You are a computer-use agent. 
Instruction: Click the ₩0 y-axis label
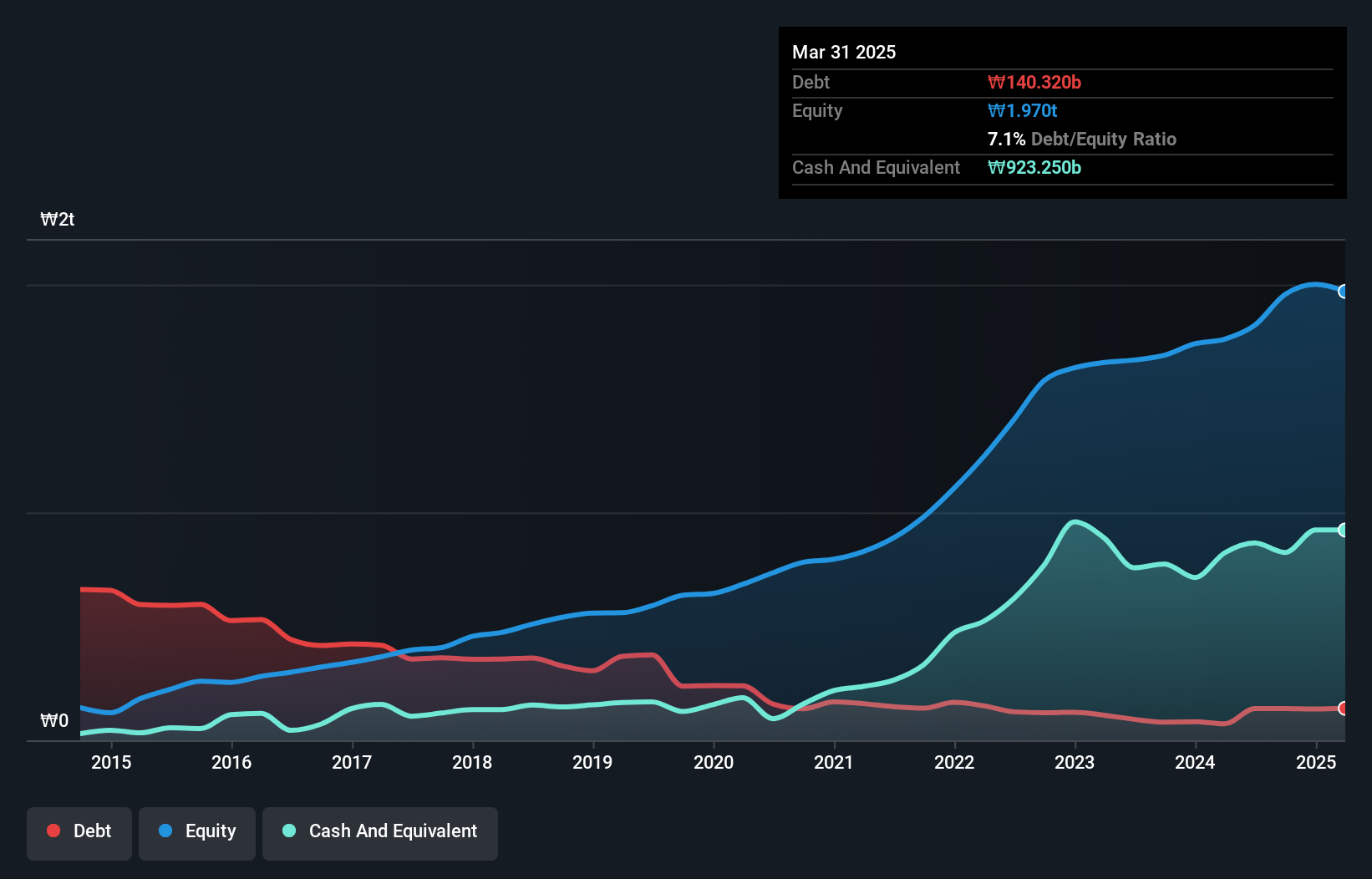54,721
